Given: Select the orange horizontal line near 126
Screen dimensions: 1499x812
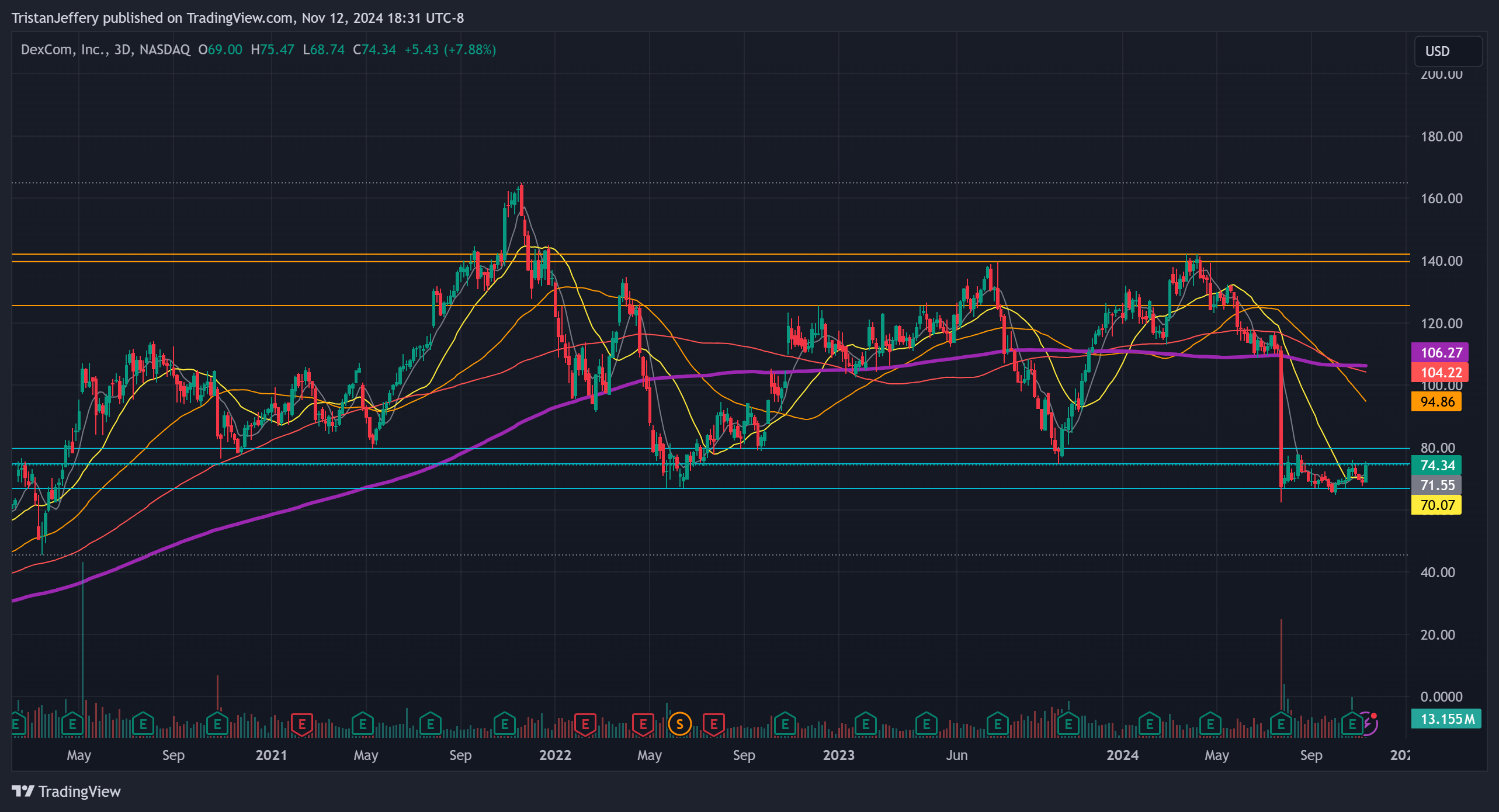Looking at the screenshot, I should pos(711,306).
